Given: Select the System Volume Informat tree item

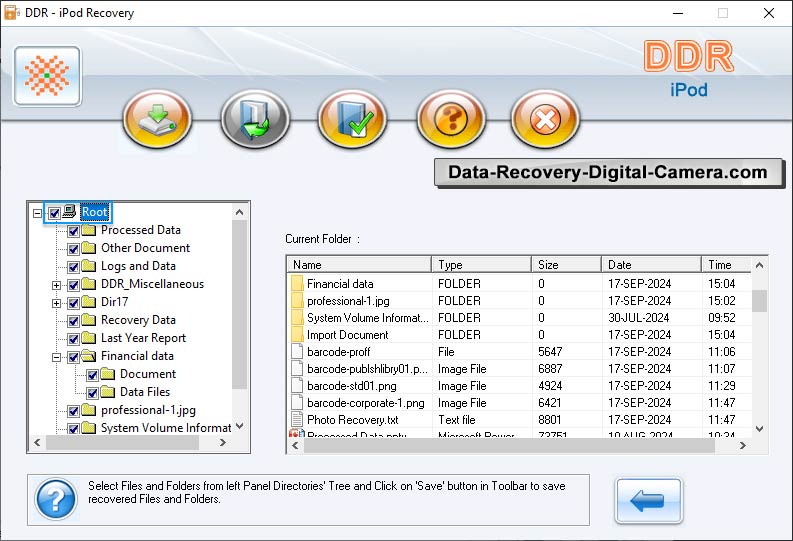Looking at the screenshot, I should [x=166, y=428].
